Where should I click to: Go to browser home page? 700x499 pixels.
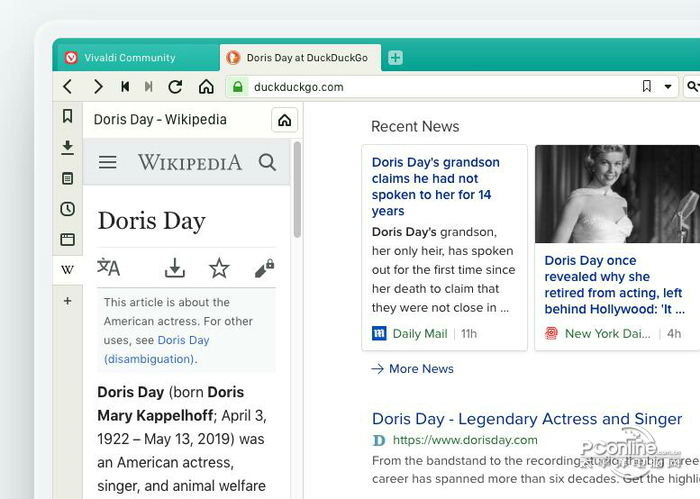(206, 87)
